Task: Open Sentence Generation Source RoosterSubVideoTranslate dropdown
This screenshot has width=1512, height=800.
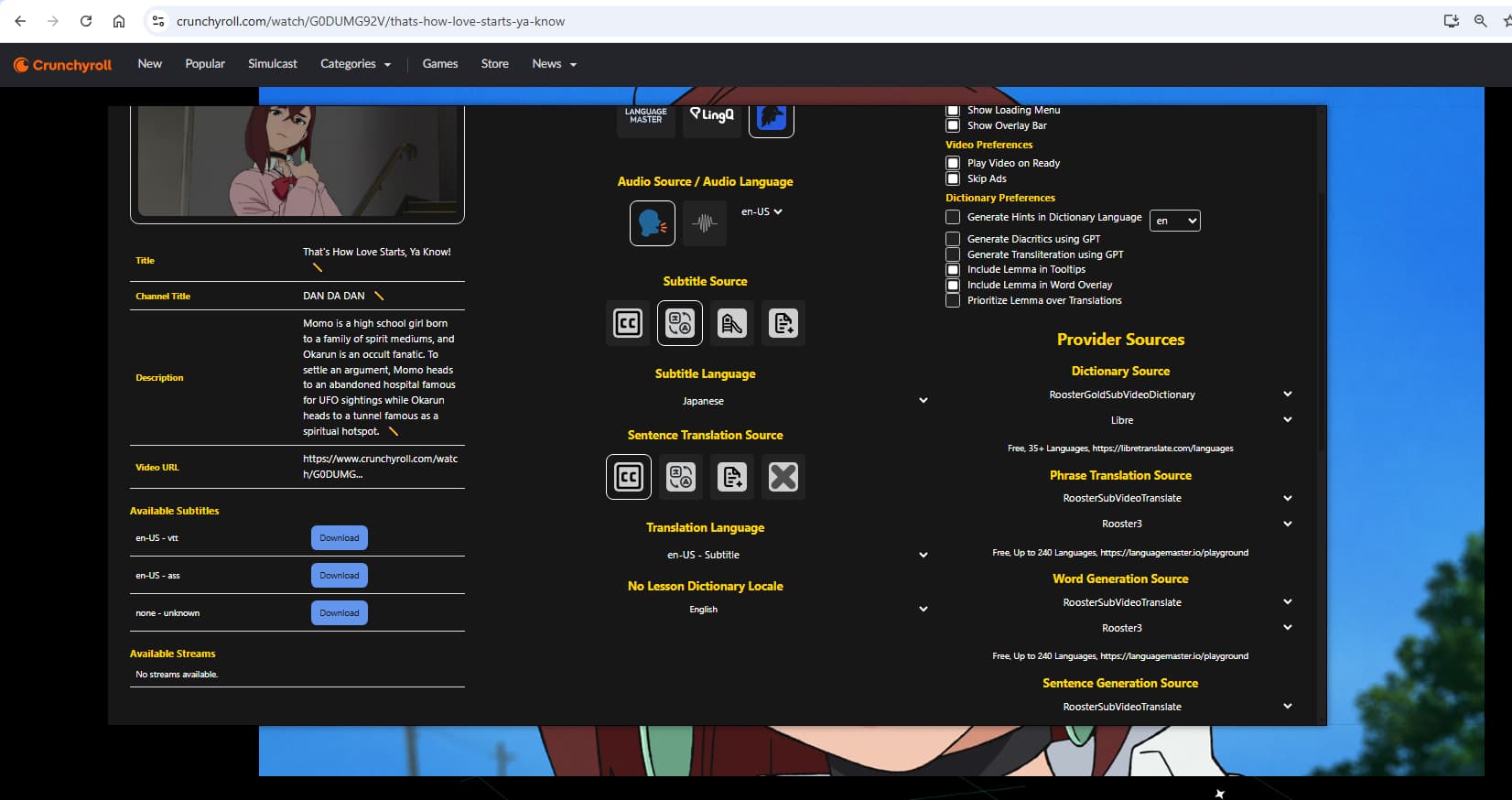Action: 1122,707
